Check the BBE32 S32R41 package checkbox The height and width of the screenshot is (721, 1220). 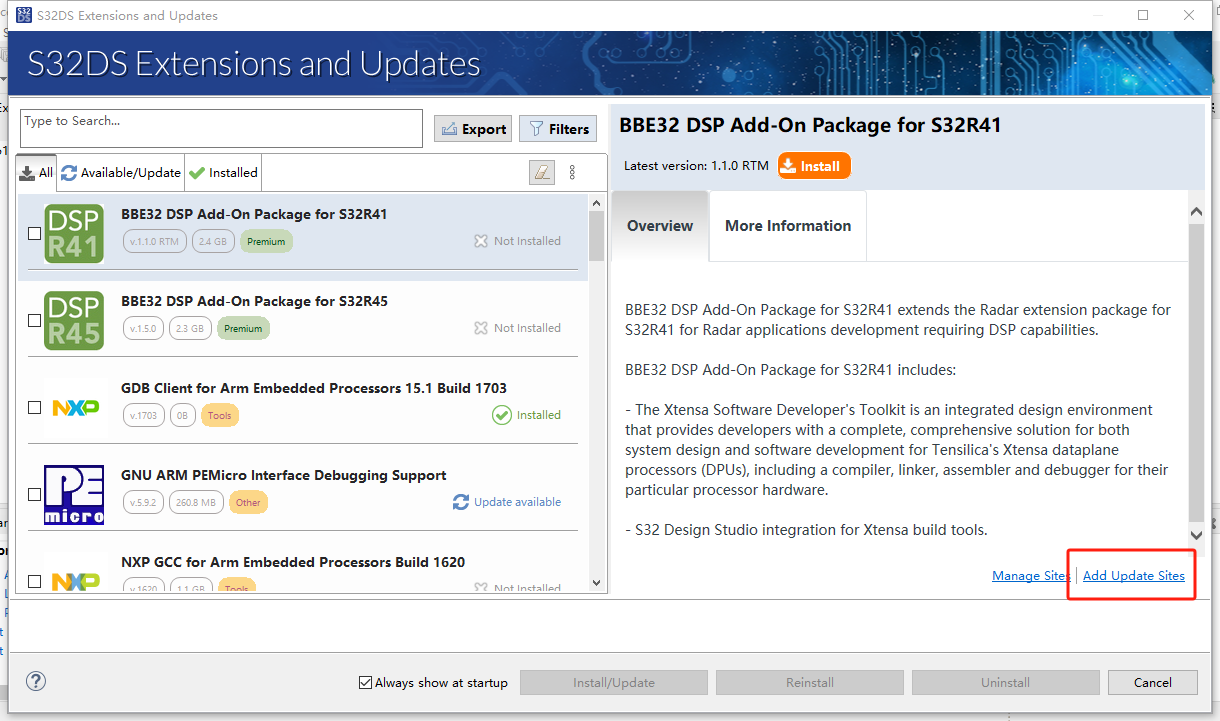pos(34,233)
